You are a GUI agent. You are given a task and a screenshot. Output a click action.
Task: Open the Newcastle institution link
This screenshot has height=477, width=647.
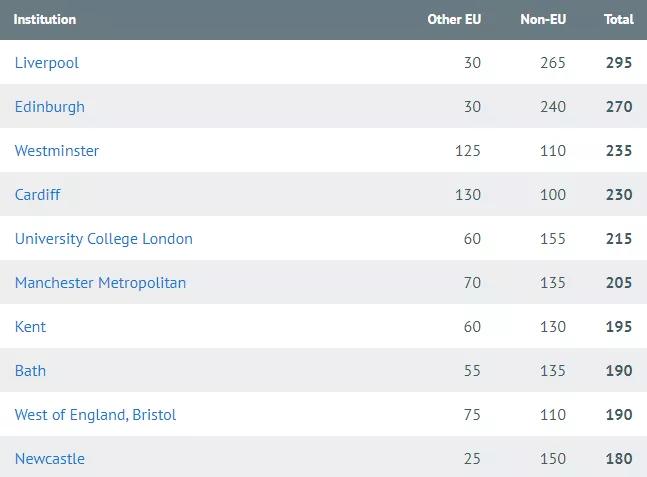[50, 459]
